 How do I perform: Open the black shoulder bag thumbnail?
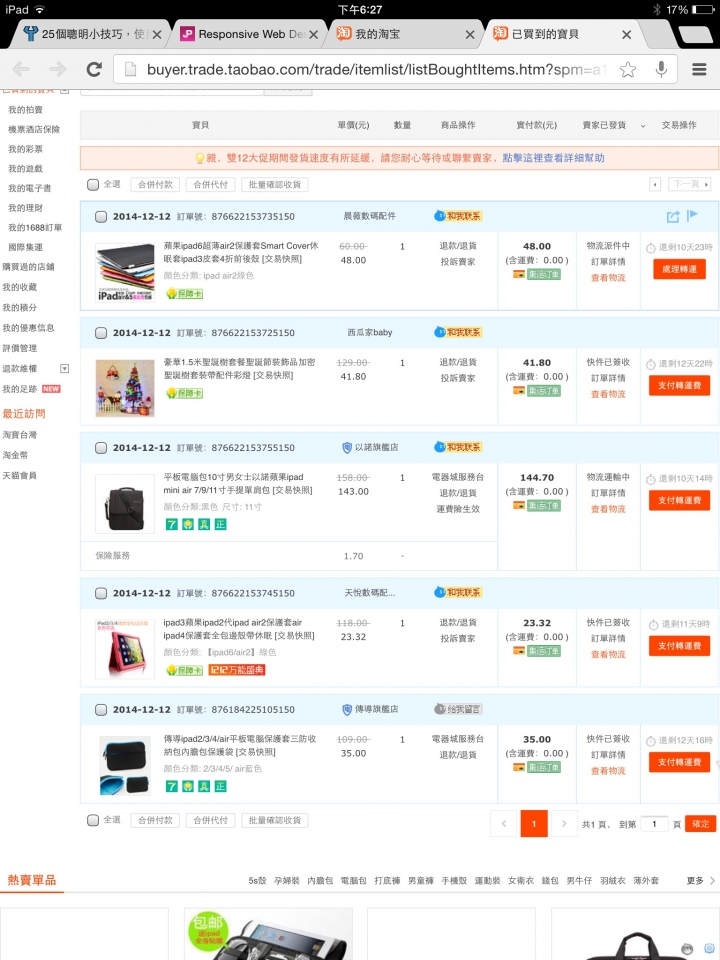pyautogui.click(x=125, y=504)
